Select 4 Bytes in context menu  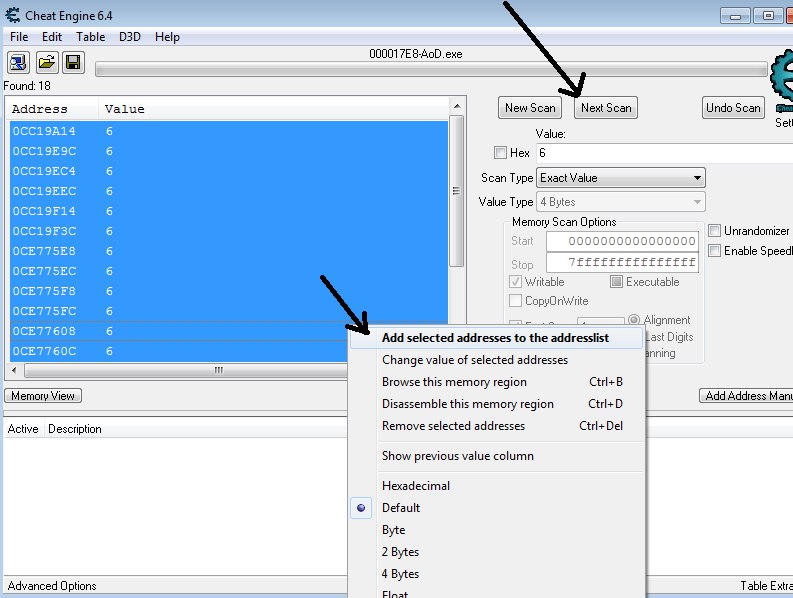tap(498, 574)
